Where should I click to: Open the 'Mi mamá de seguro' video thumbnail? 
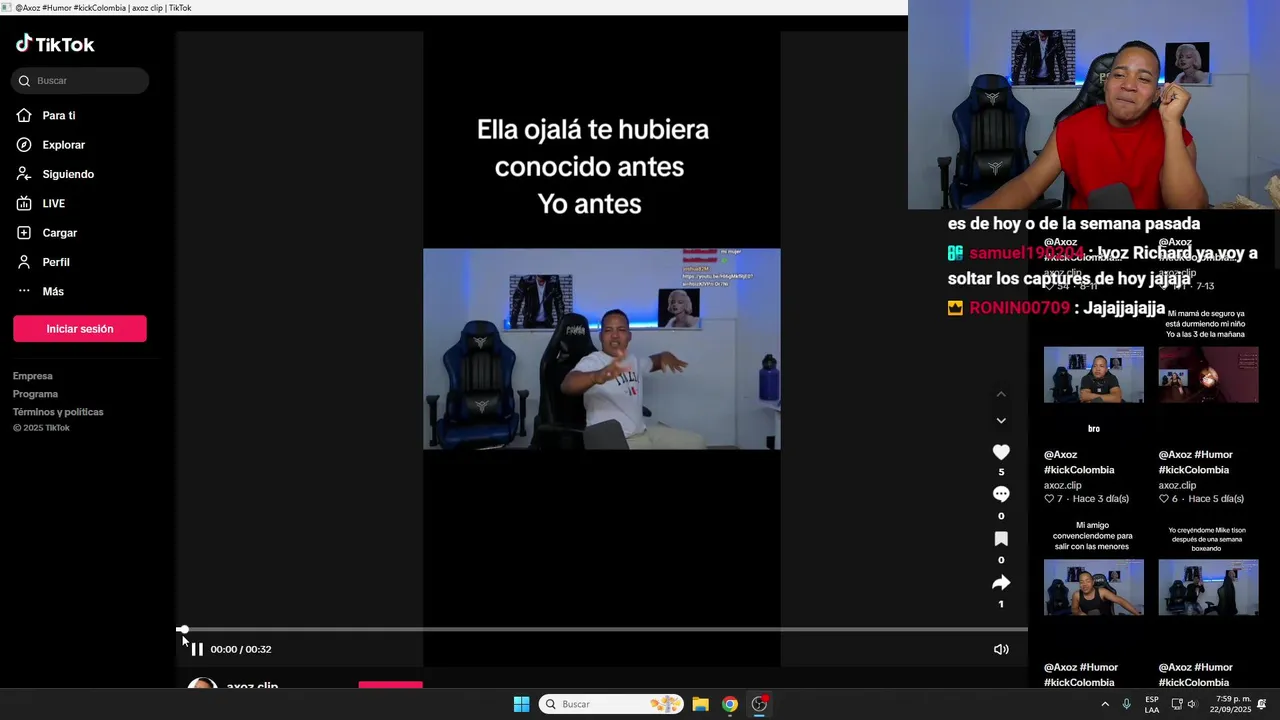coord(1208,375)
